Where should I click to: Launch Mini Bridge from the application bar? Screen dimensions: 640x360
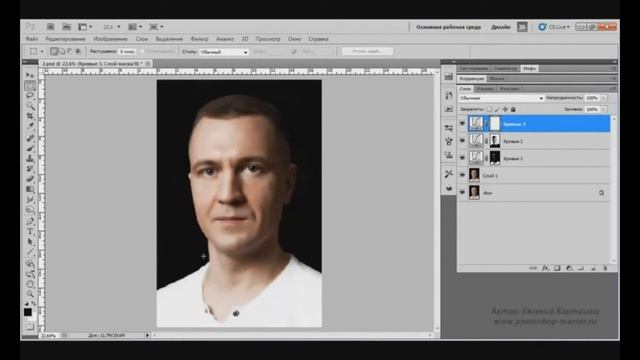[66, 27]
